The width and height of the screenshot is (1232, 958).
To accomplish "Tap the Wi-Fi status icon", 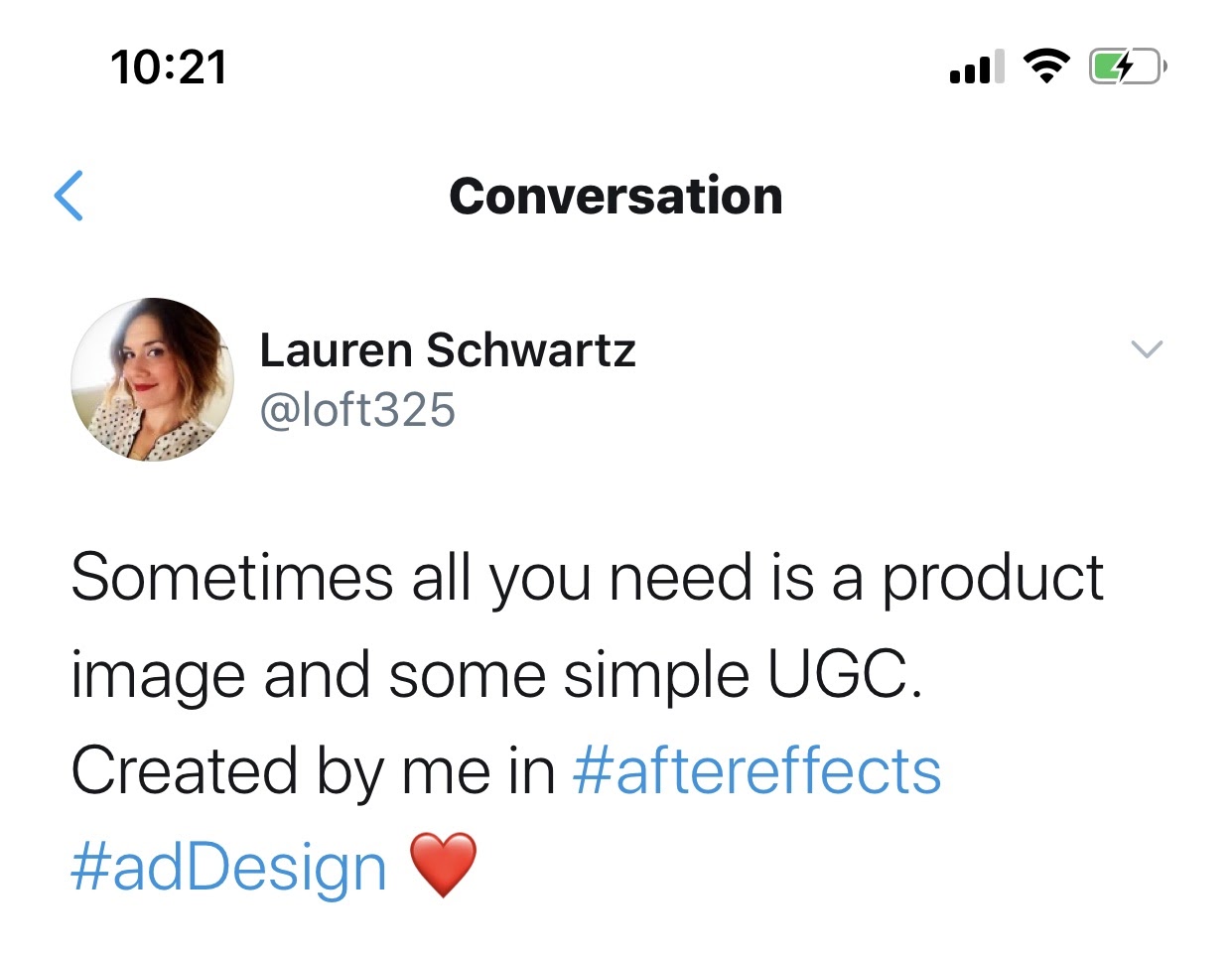I will coord(1045,67).
